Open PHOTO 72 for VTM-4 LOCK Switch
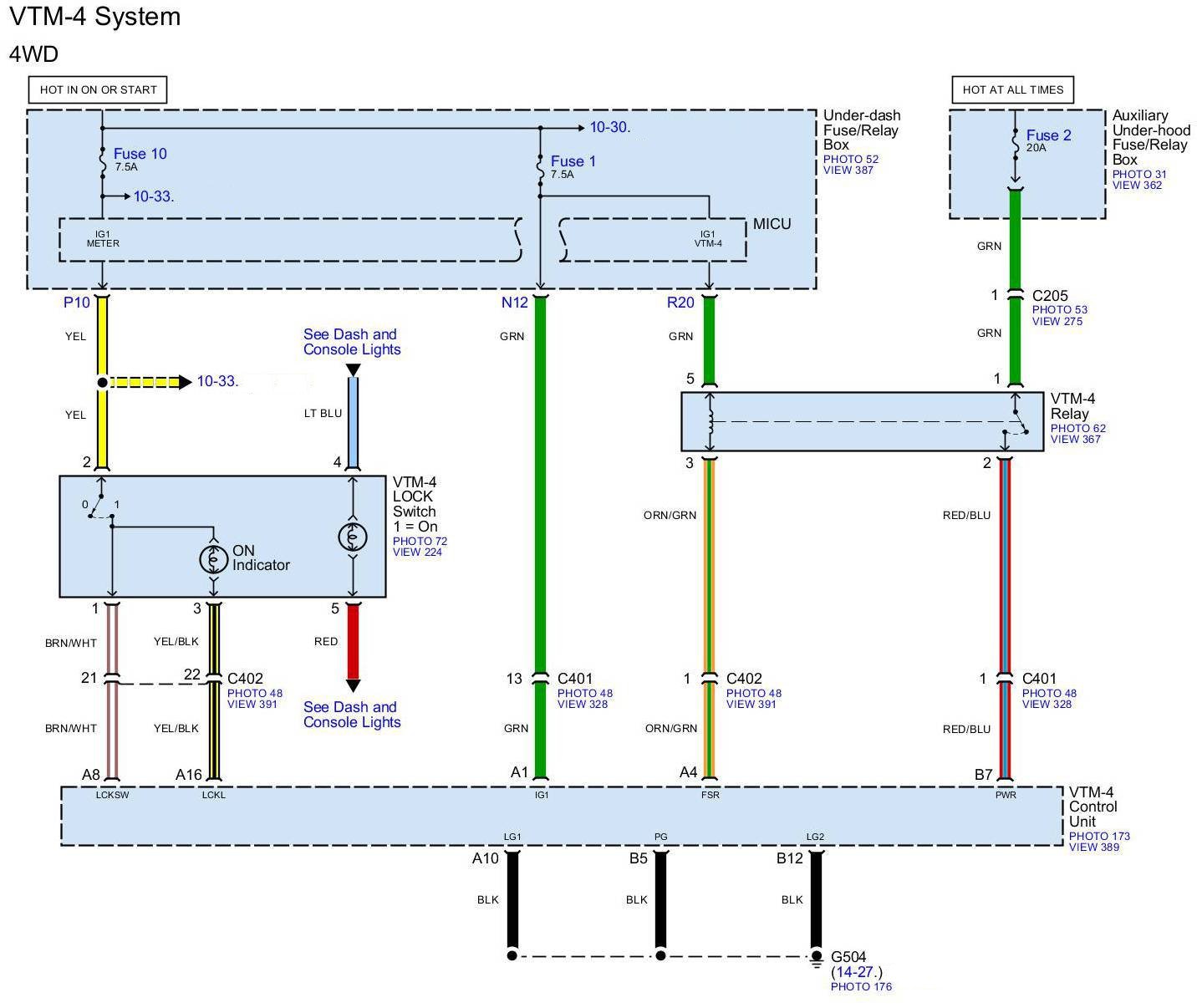Screen dimensions: 1202x1008 [x=420, y=541]
